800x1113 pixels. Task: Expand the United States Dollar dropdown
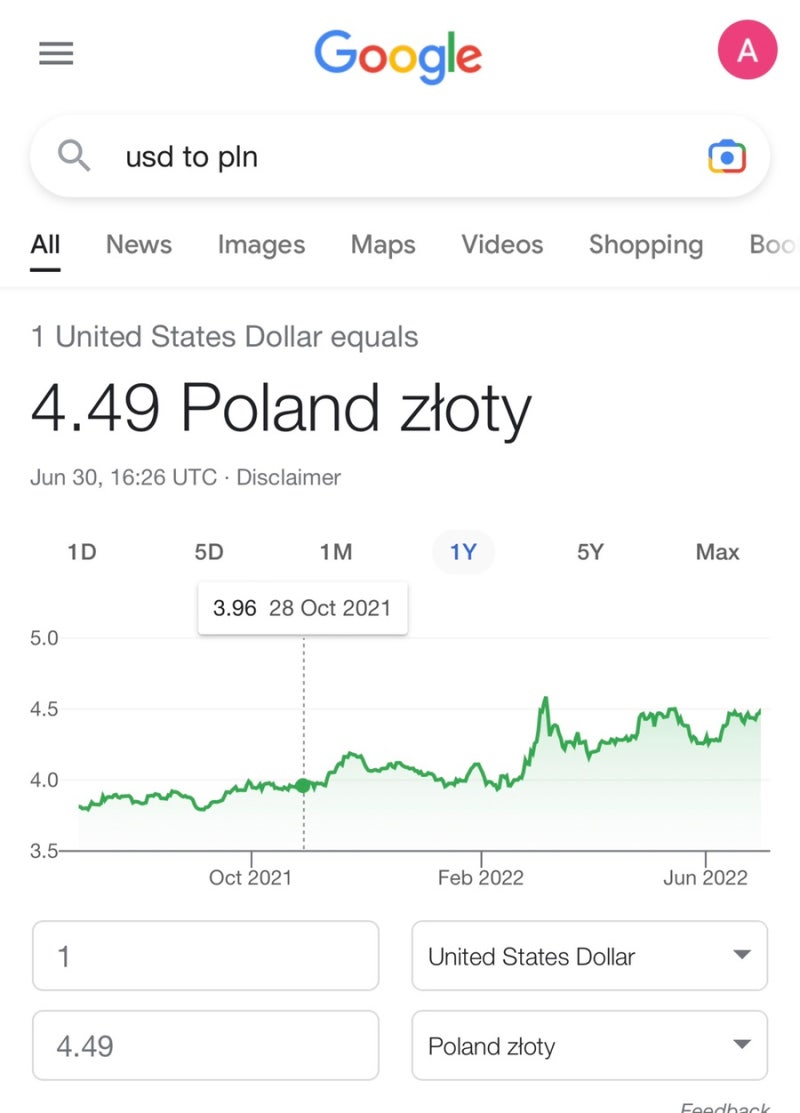pos(590,956)
